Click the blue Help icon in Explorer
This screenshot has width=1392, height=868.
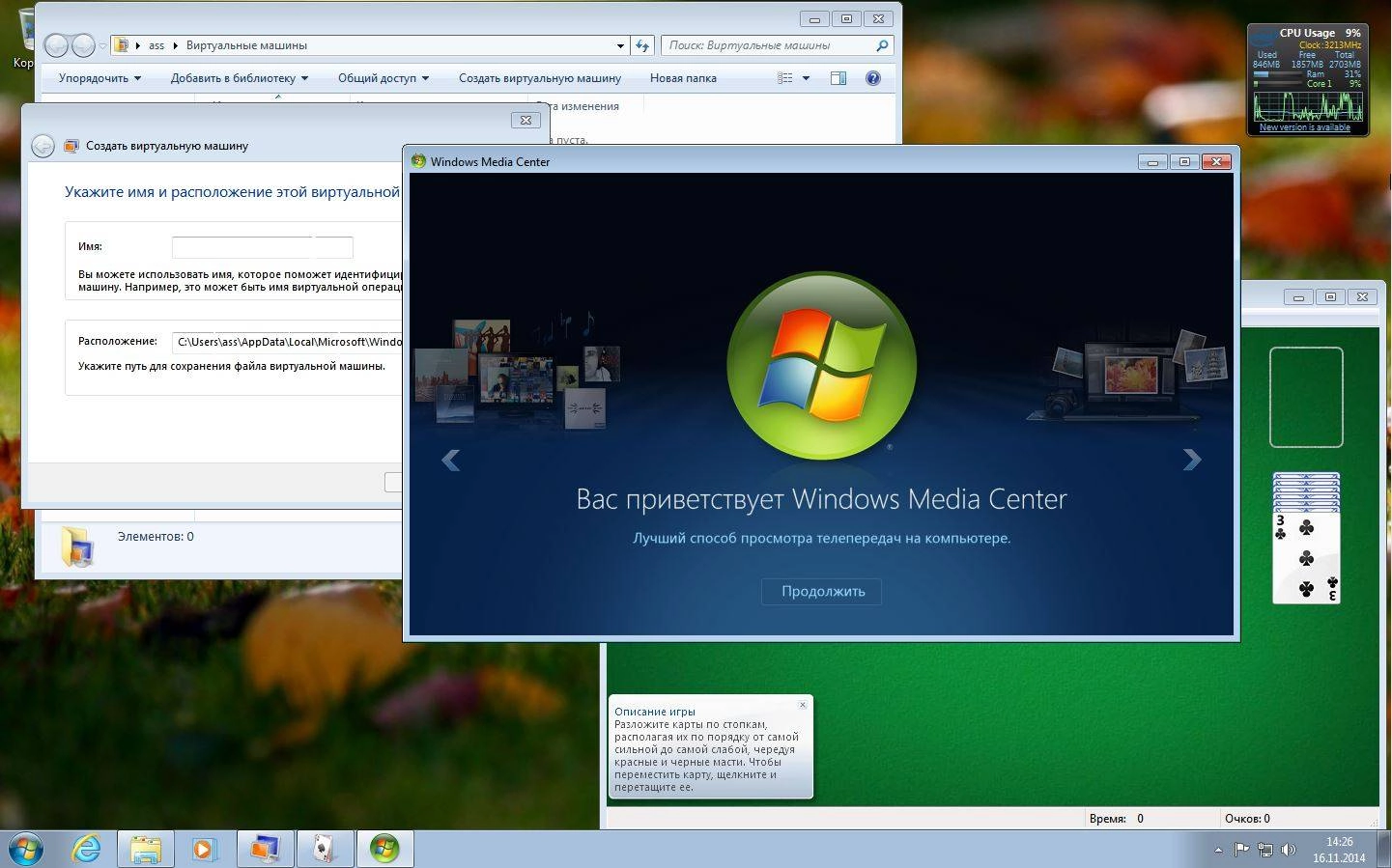tap(872, 78)
